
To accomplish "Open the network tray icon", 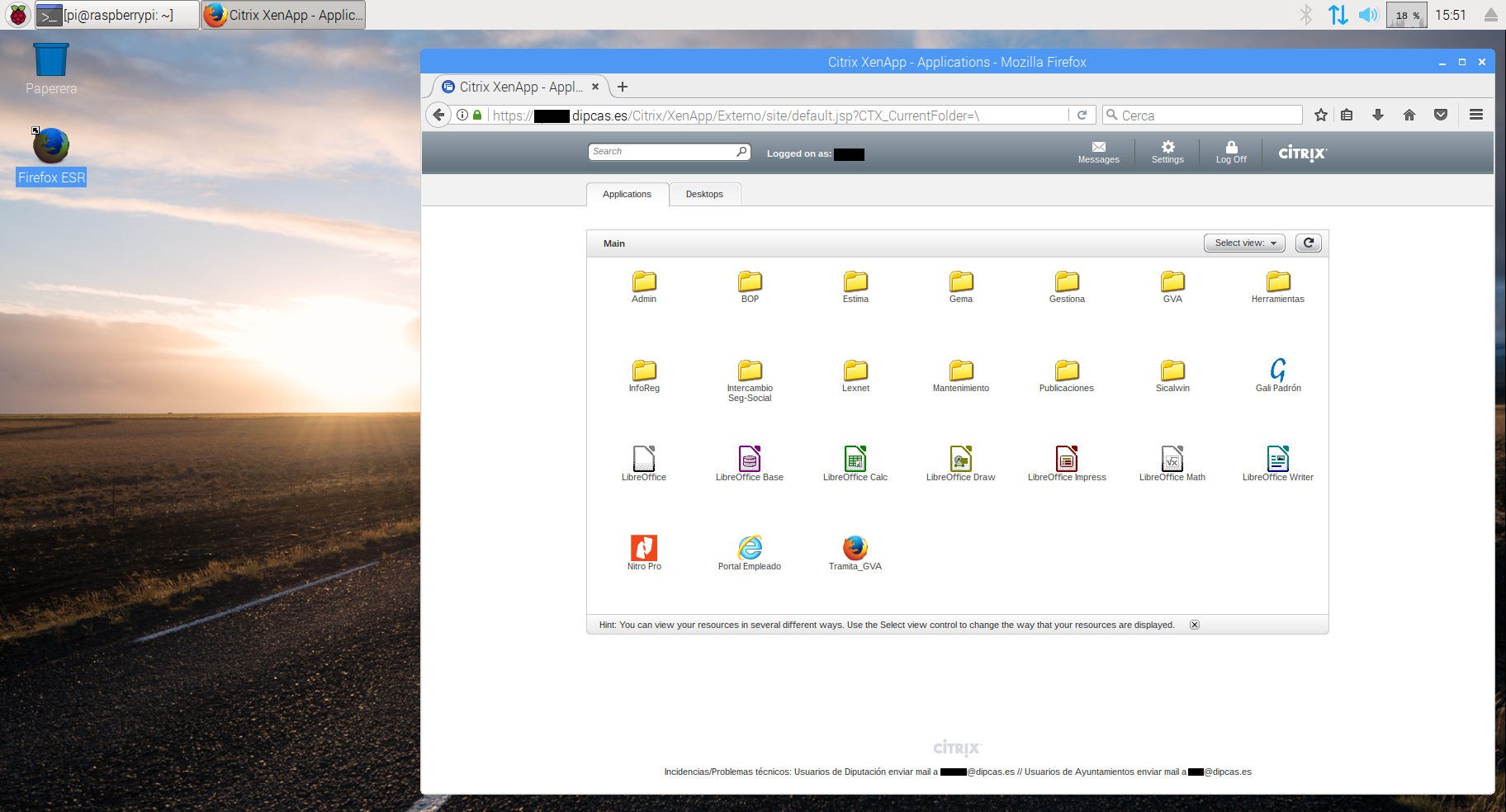I will [x=1338, y=15].
